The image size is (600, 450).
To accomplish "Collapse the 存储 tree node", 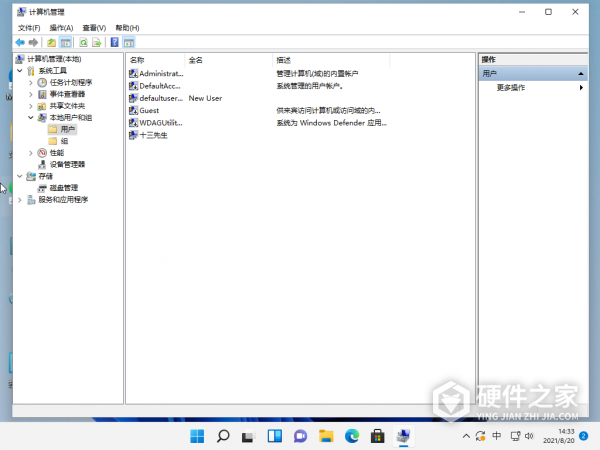I will click(20, 176).
